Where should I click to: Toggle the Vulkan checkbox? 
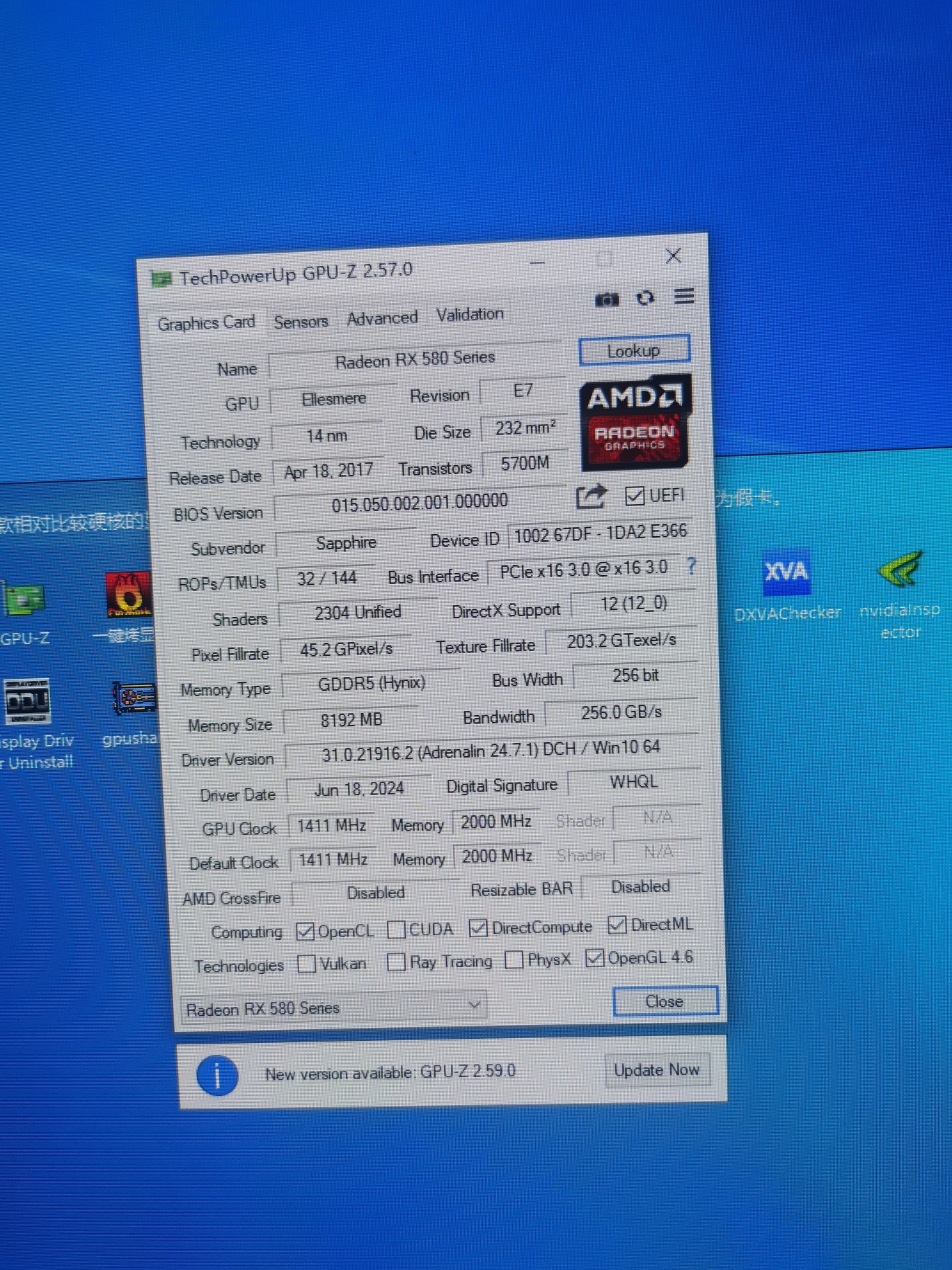click(x=306, y=964)
